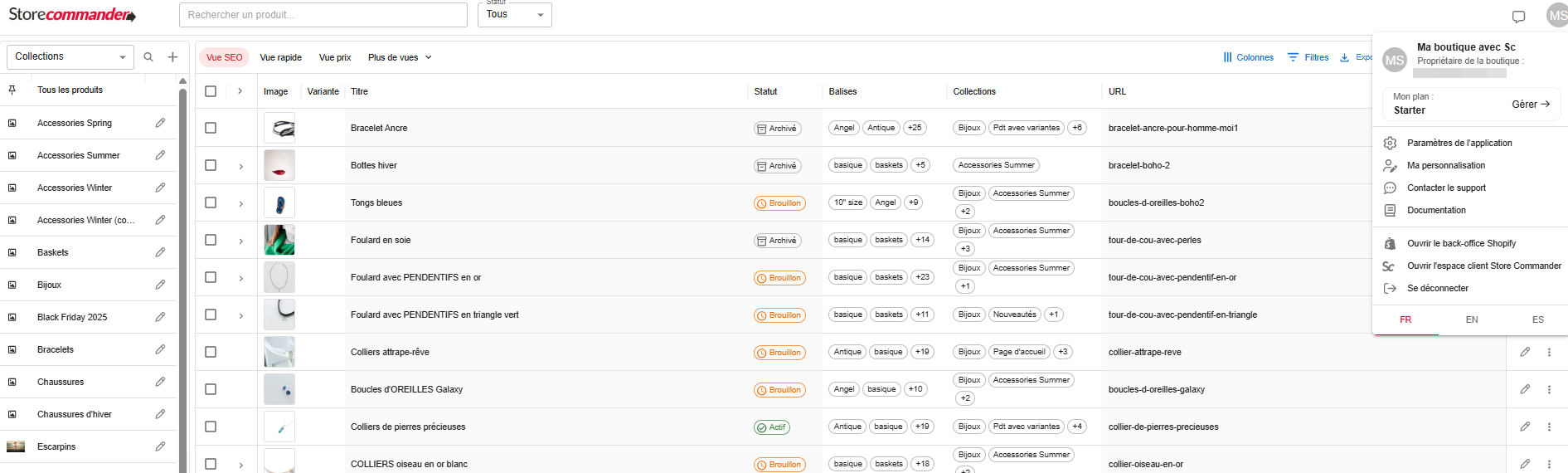Image resolution: width=1568 pixels, height=473 pixels.
Task: Open the chat message icon in header
Action: [x=1518, y=17]
